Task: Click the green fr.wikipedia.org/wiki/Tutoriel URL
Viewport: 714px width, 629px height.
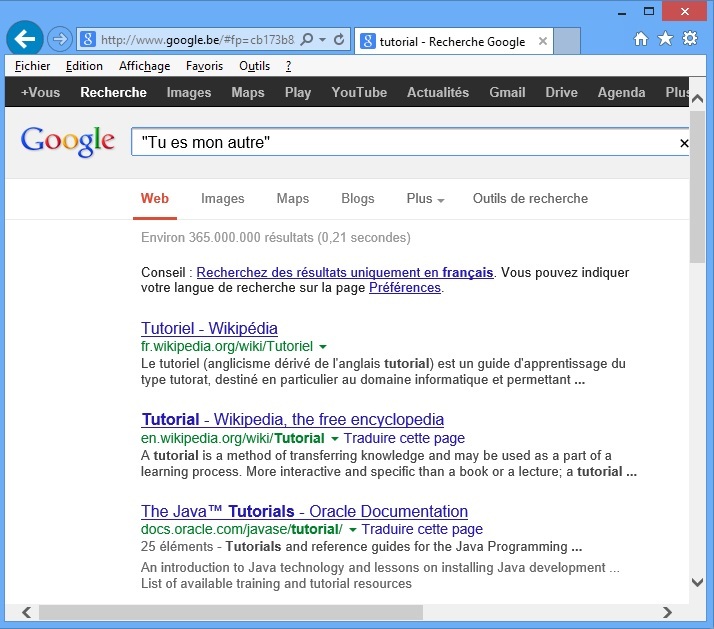Action: [x=227, y=347]
